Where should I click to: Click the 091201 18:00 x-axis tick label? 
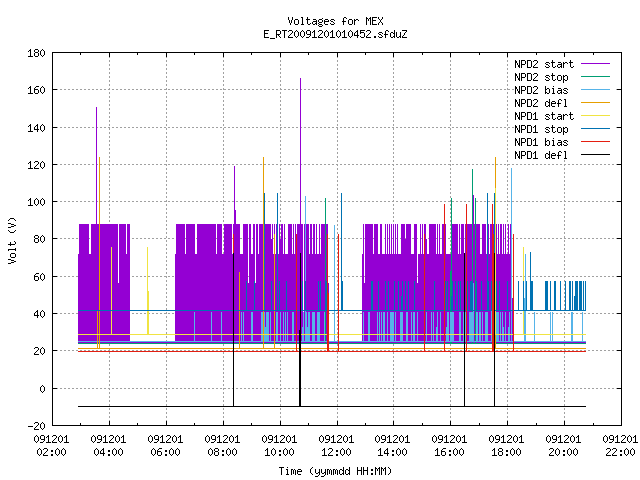click(506, 446)
